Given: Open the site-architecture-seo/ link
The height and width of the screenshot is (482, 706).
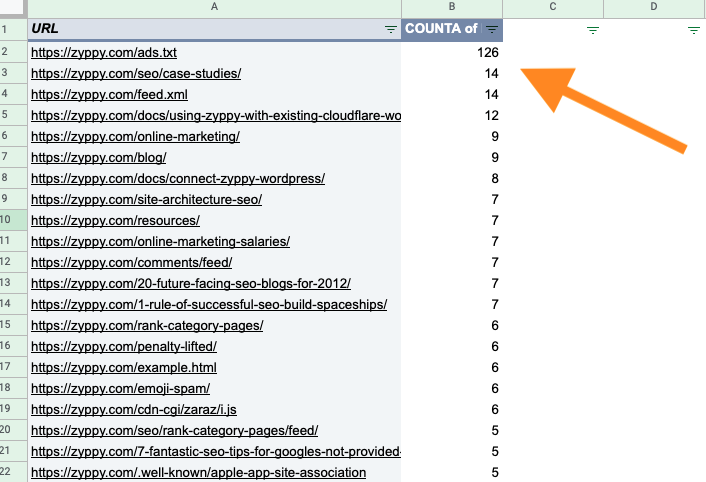Looking at the screenshot, I should (146, 200).
